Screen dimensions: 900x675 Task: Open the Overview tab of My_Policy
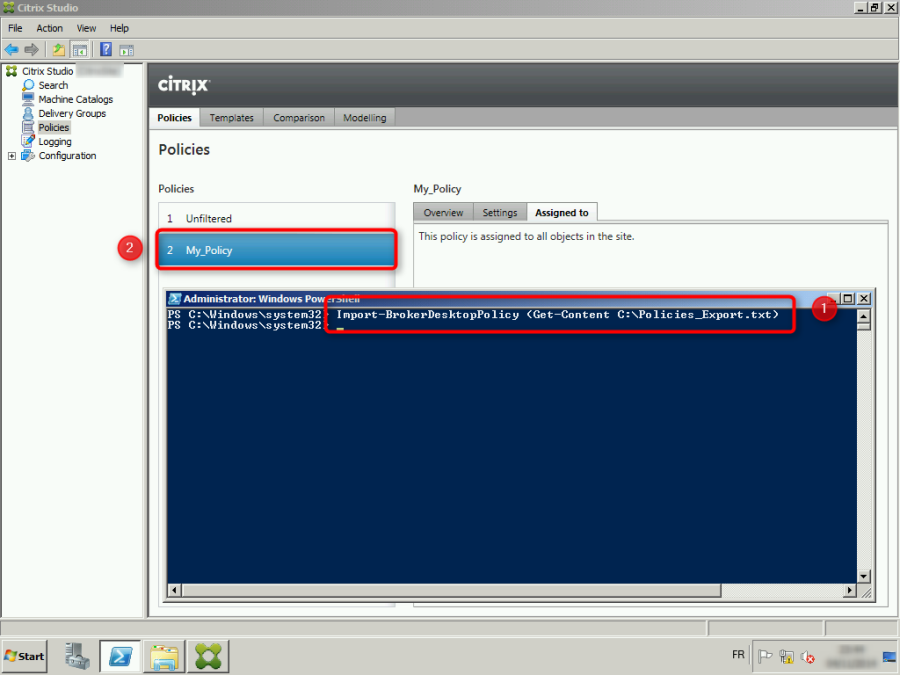443,213
